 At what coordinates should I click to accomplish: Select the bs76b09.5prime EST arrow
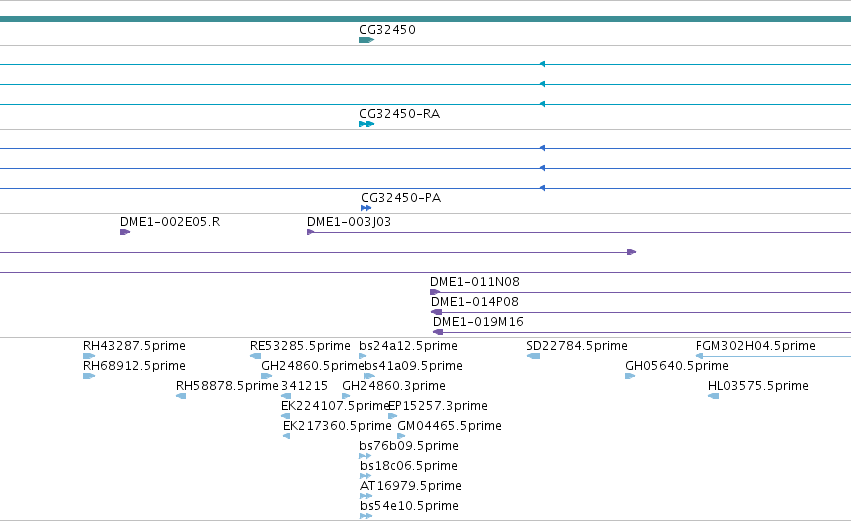click(365, 456)
